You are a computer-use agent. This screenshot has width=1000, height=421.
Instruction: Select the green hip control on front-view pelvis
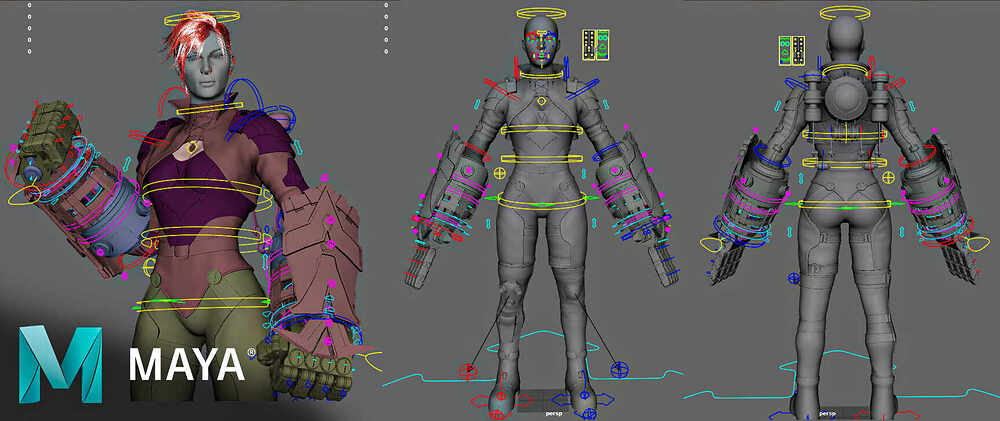coord(541,198)
